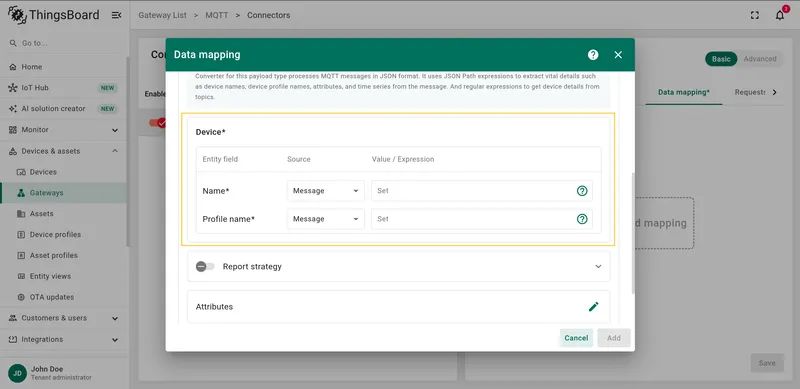Click the Customers & users icon

(13, 318)
